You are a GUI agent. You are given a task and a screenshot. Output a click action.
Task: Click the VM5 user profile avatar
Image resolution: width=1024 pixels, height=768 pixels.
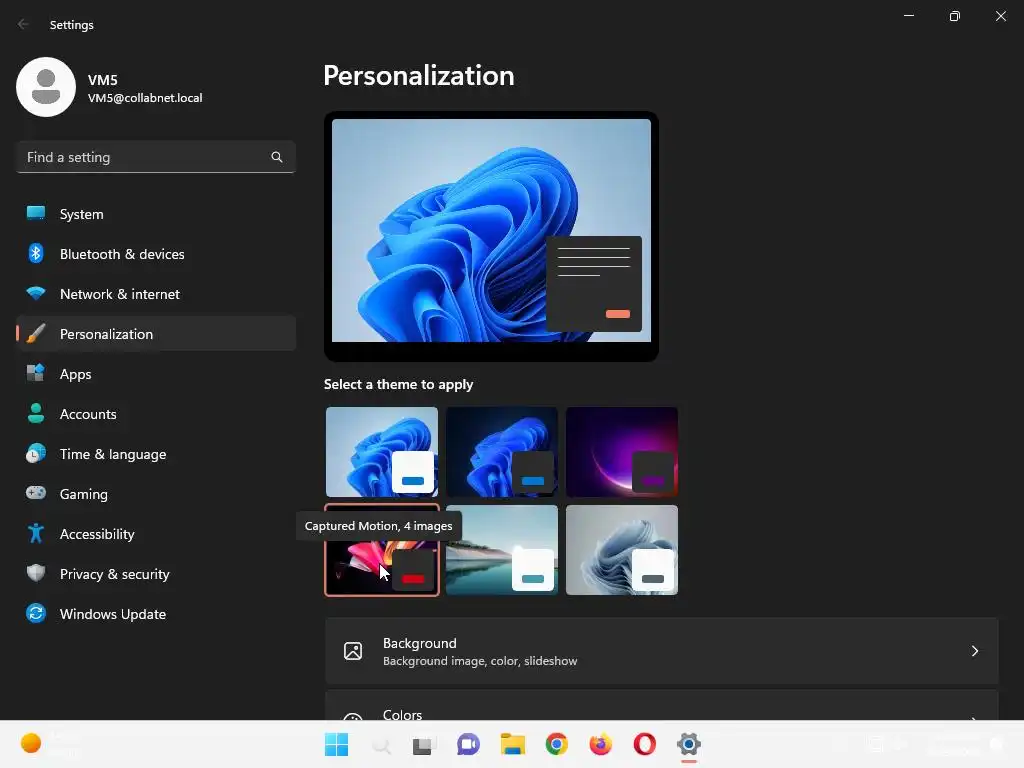(46, 87)
